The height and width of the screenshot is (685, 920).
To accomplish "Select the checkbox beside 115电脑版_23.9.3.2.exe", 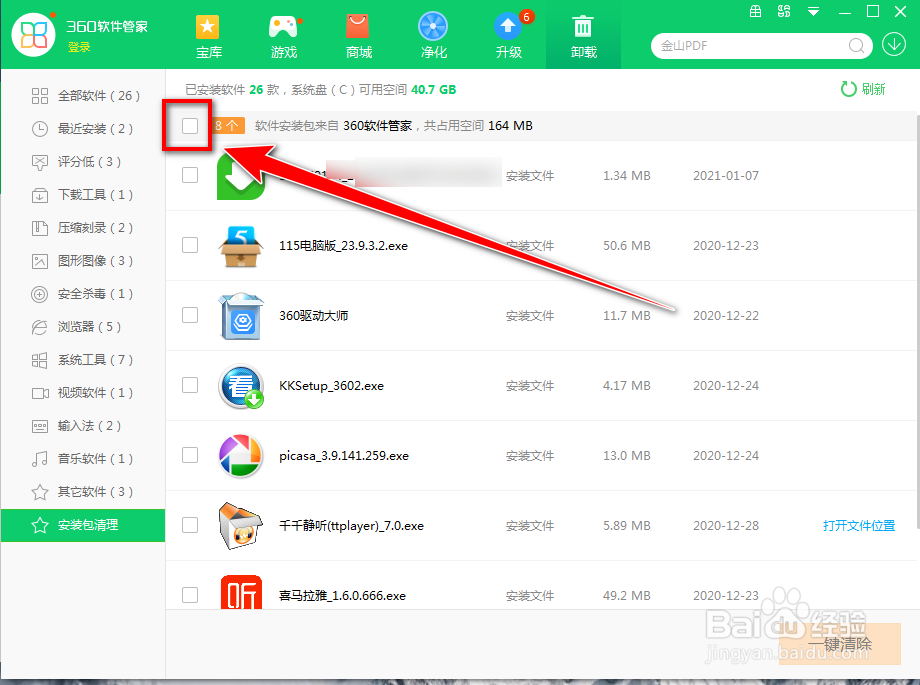I will click(x=190, y=245).
